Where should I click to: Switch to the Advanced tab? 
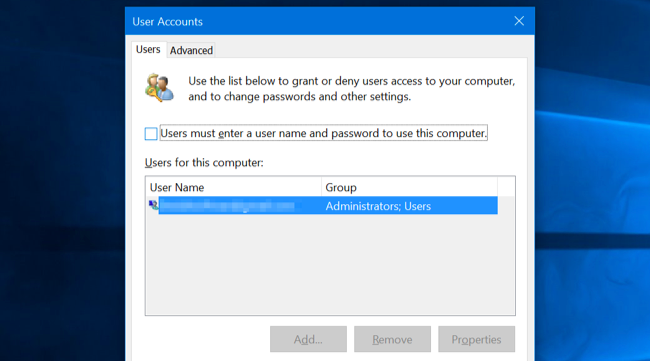191,51
